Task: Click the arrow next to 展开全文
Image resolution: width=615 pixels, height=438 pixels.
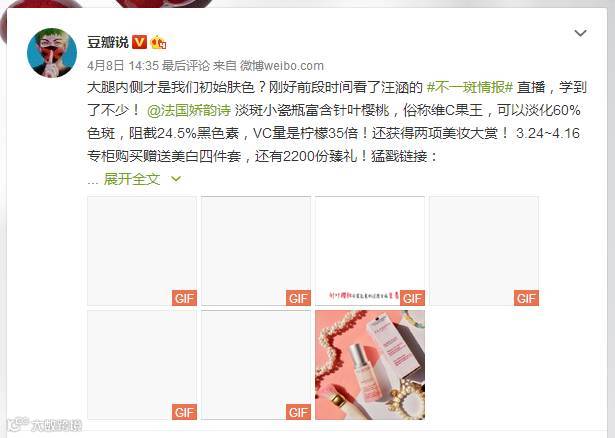Action: [176, 179]
